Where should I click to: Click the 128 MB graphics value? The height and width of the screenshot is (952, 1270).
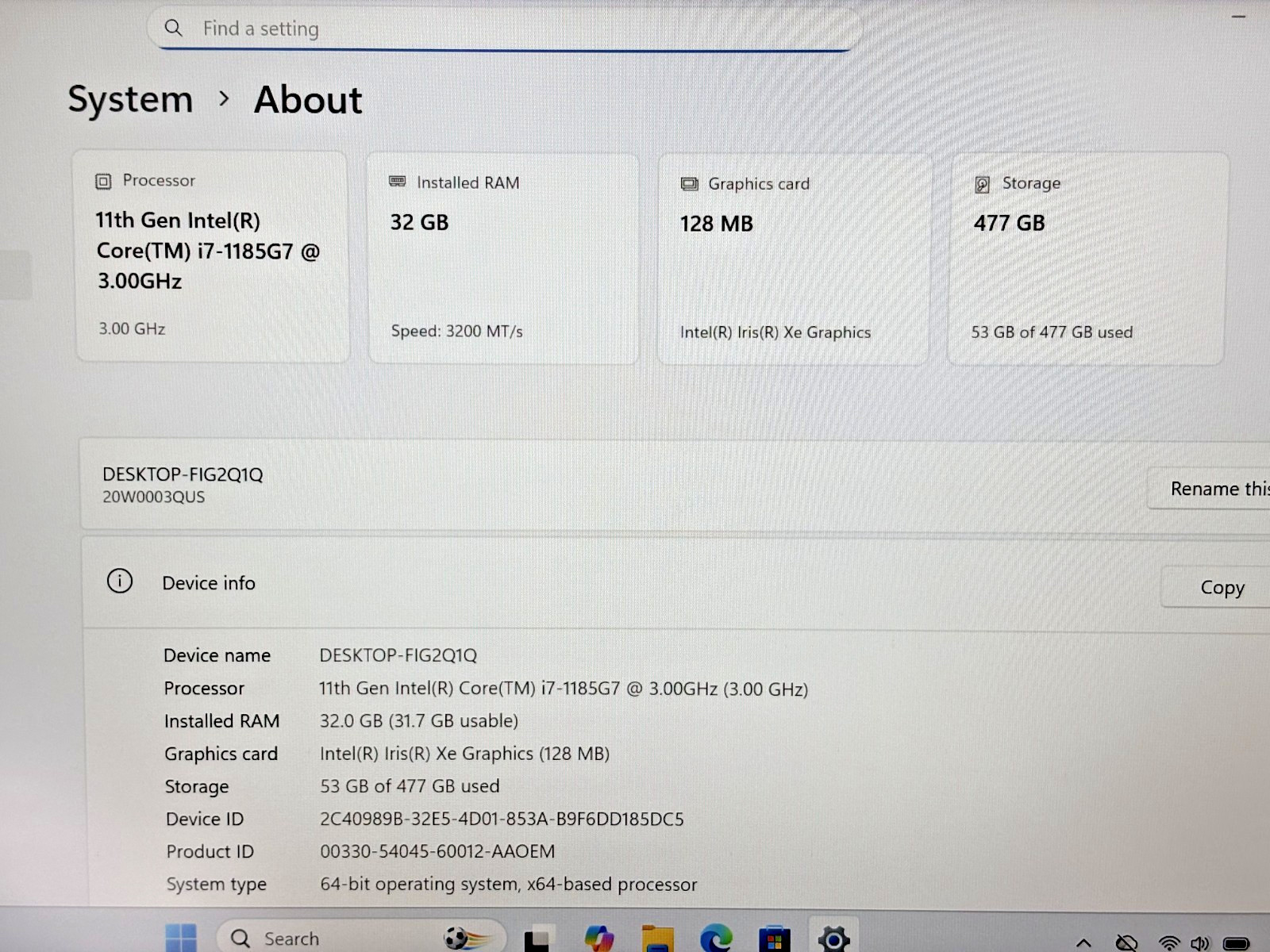[x=716, y=225]
